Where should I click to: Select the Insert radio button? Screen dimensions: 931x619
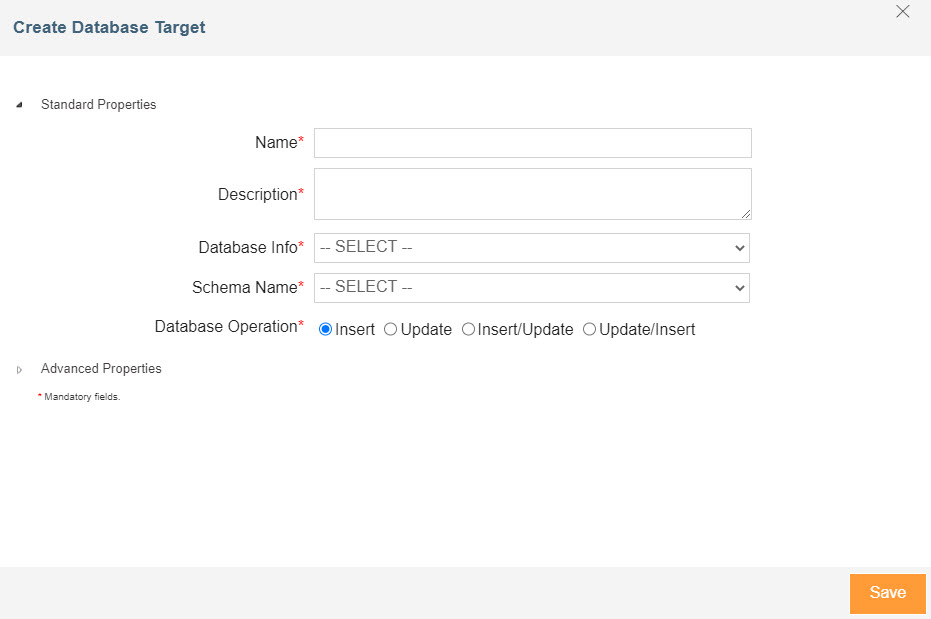(x=325, y=329)
